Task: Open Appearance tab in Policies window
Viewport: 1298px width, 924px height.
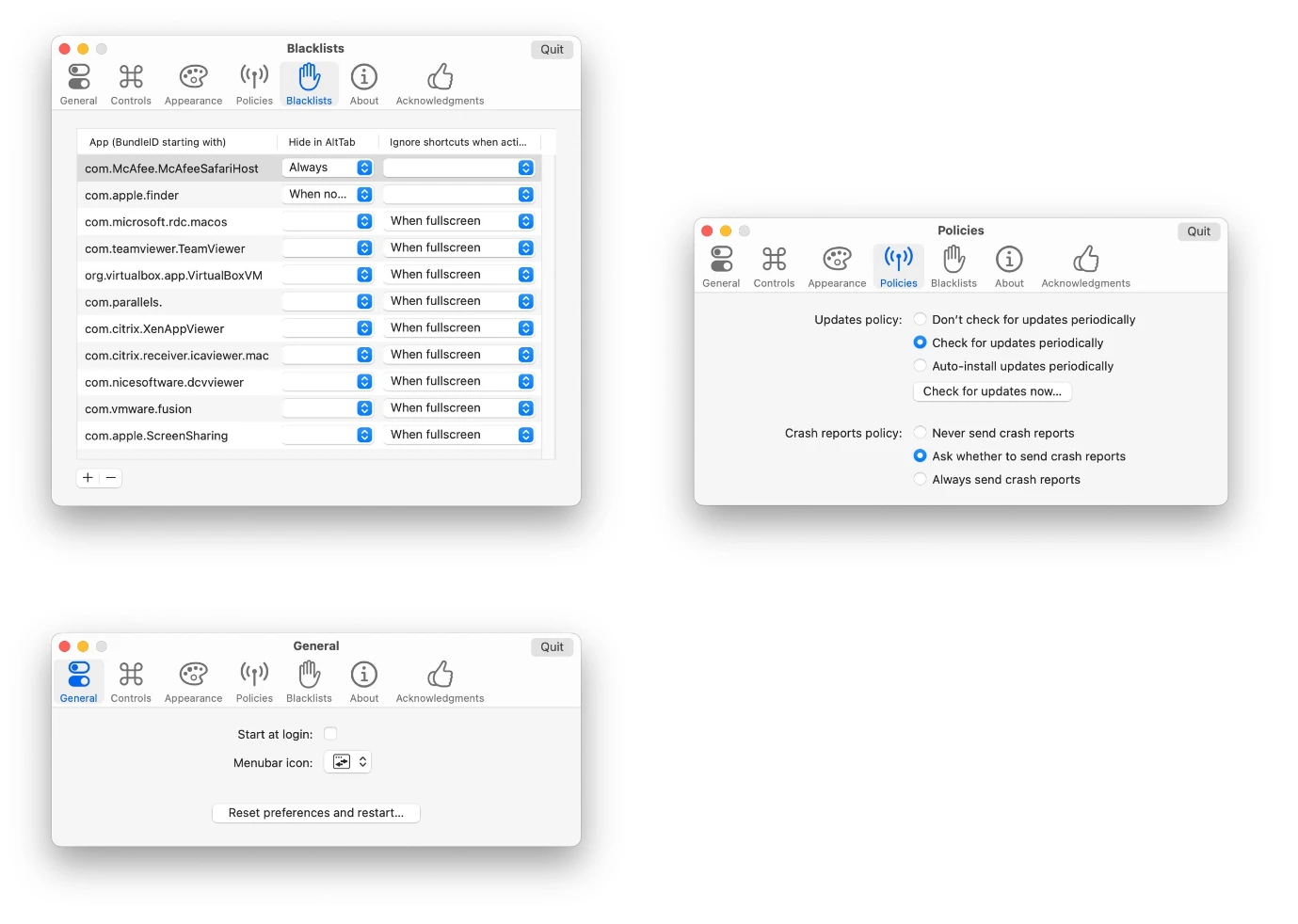Action: (x=837, y=267)
